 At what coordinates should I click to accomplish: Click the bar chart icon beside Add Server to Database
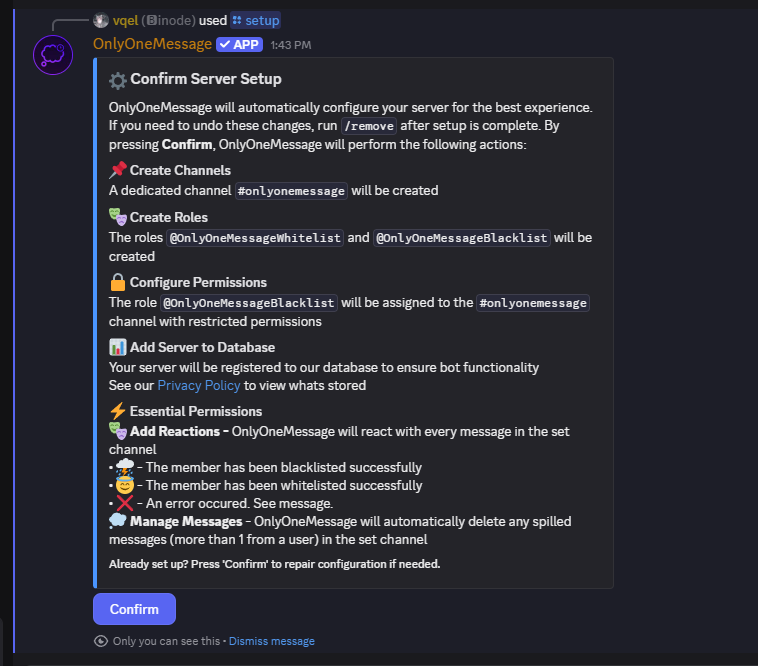117,347
